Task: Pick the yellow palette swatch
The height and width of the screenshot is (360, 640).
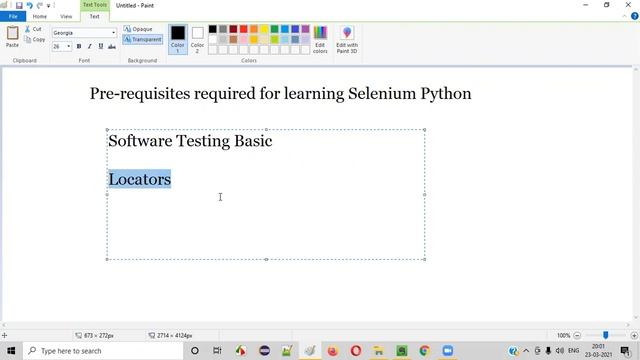Action: pyautogui.click(x=264, y=29)
